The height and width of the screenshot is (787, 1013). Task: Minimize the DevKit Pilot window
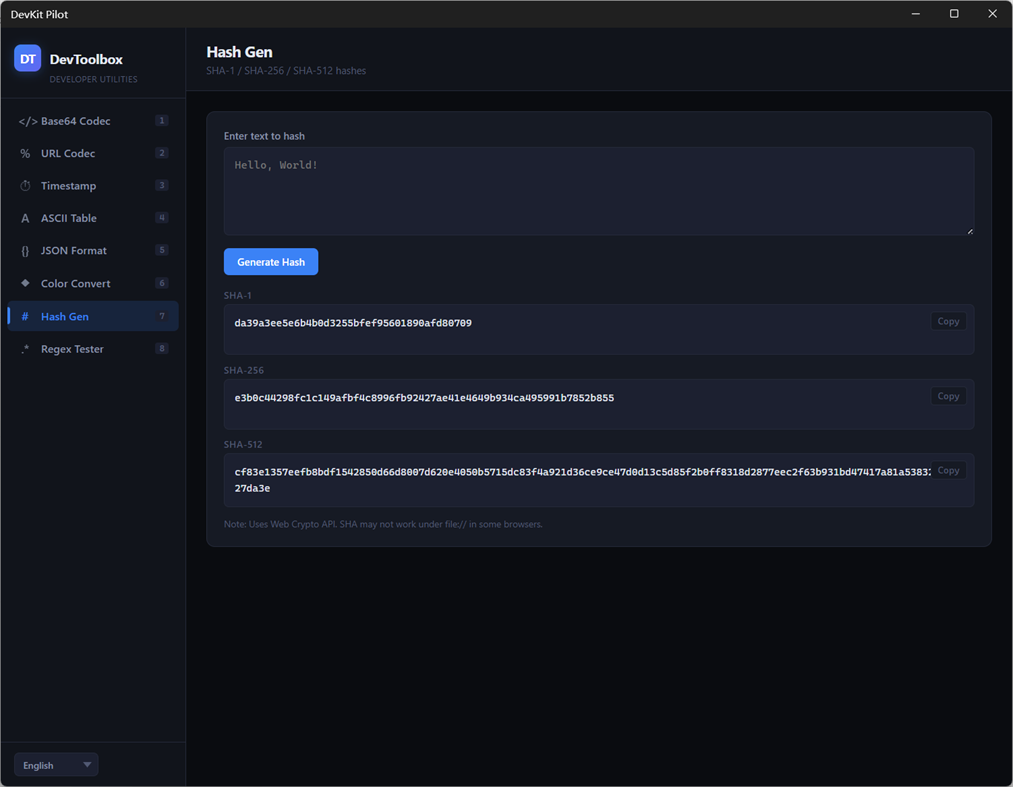coord(915,14)
